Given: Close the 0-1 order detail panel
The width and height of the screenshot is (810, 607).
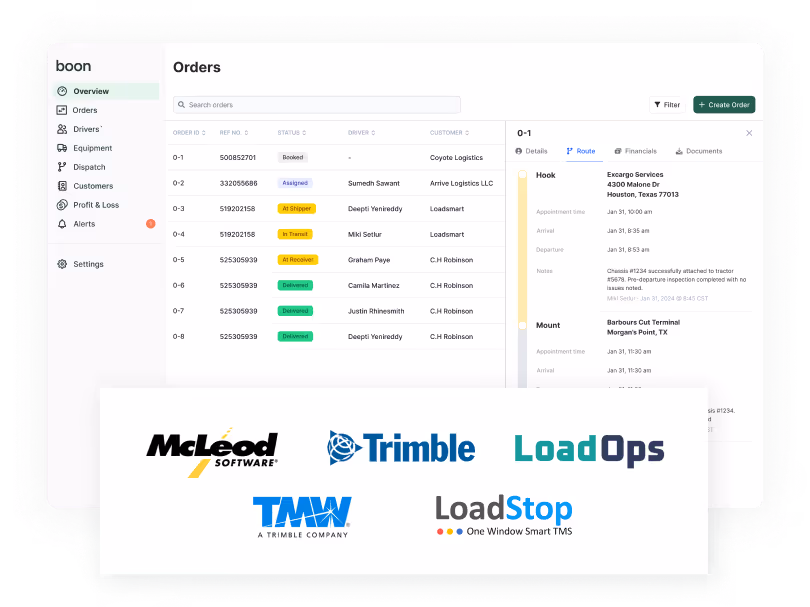Looking at the screenshot, I should coord(749,133).
